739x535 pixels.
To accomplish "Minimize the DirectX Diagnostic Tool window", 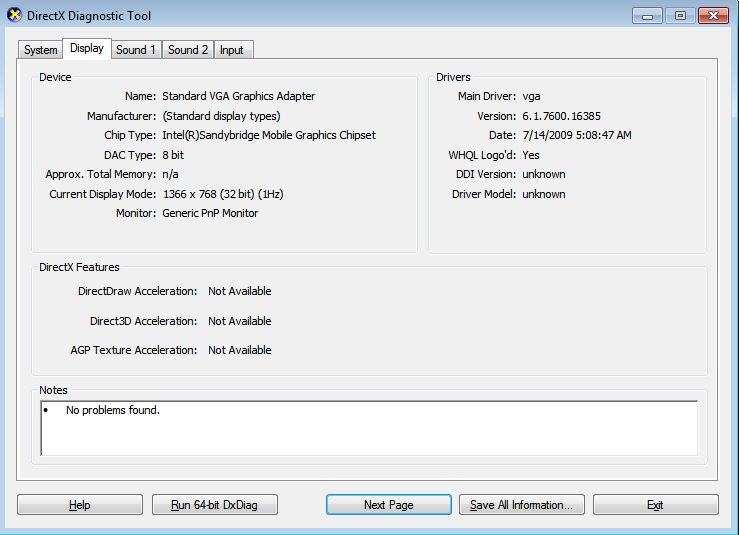I will pos(648,16).
